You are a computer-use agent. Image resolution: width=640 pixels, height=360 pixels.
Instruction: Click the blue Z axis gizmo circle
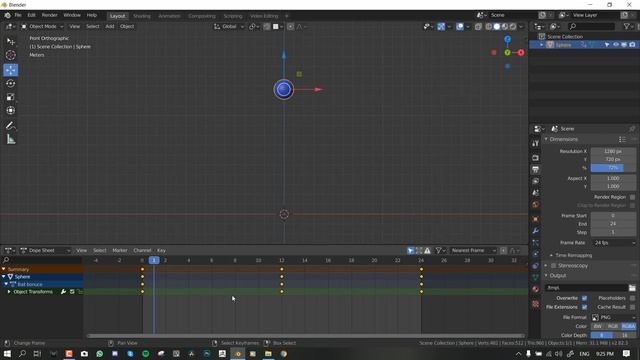[x=507, y=39]
